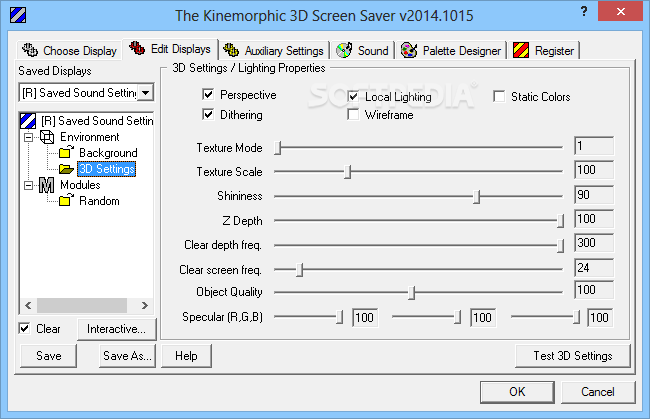Click the Texture Scale slider handle
Screen dimensions: 650x419
point(348,171)
